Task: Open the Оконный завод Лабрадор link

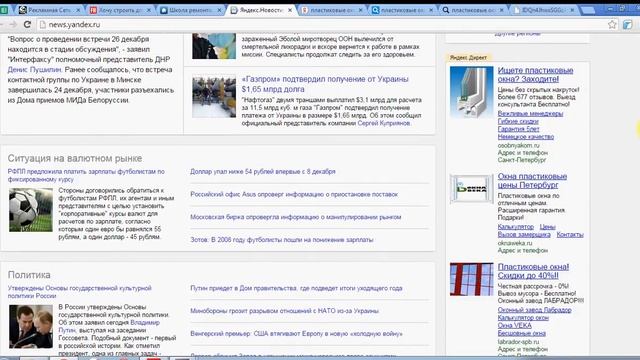Action: (534, 310)
